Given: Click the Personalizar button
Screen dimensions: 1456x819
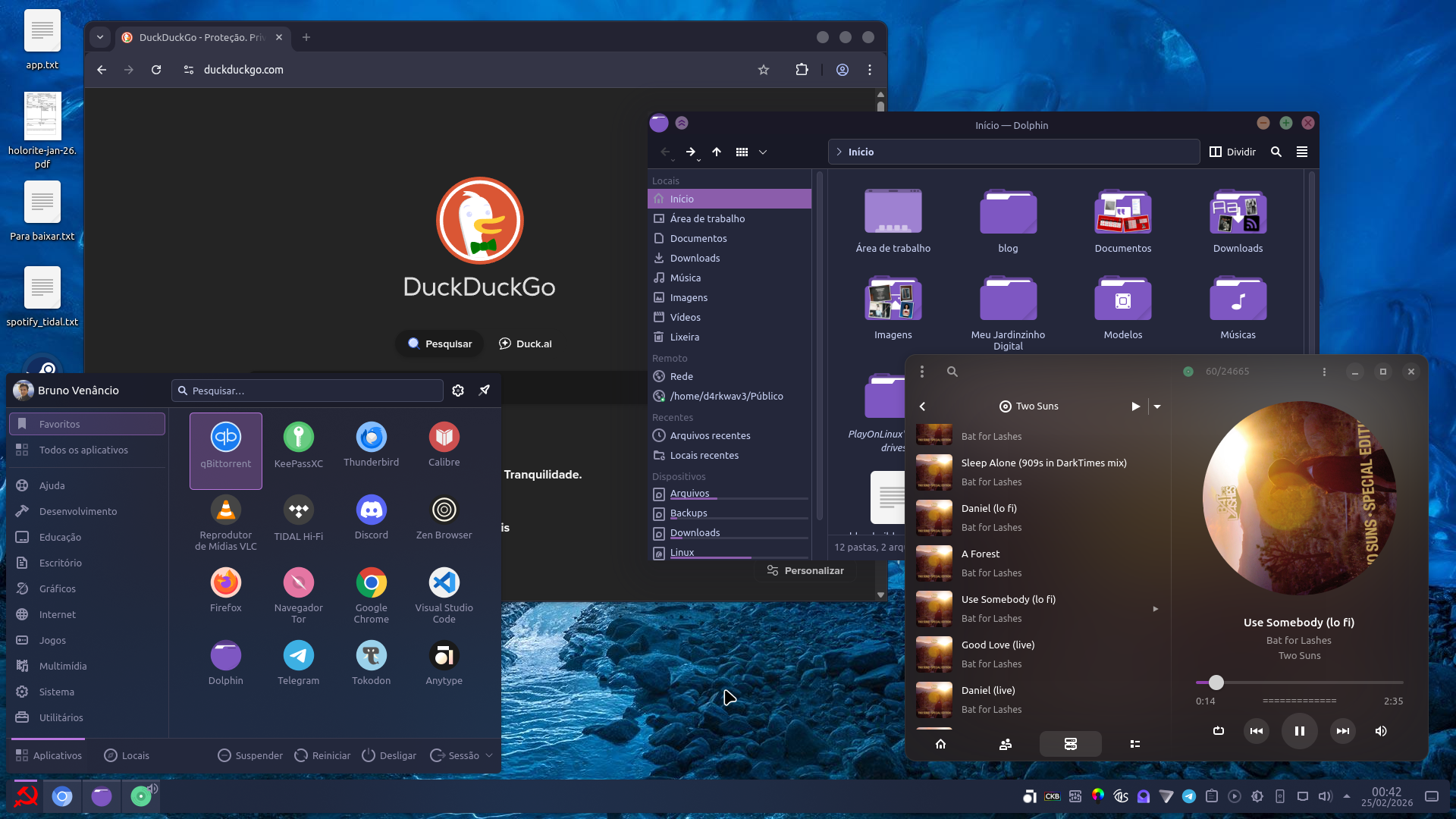Looking at the screenshot, I should pos(805,570).
